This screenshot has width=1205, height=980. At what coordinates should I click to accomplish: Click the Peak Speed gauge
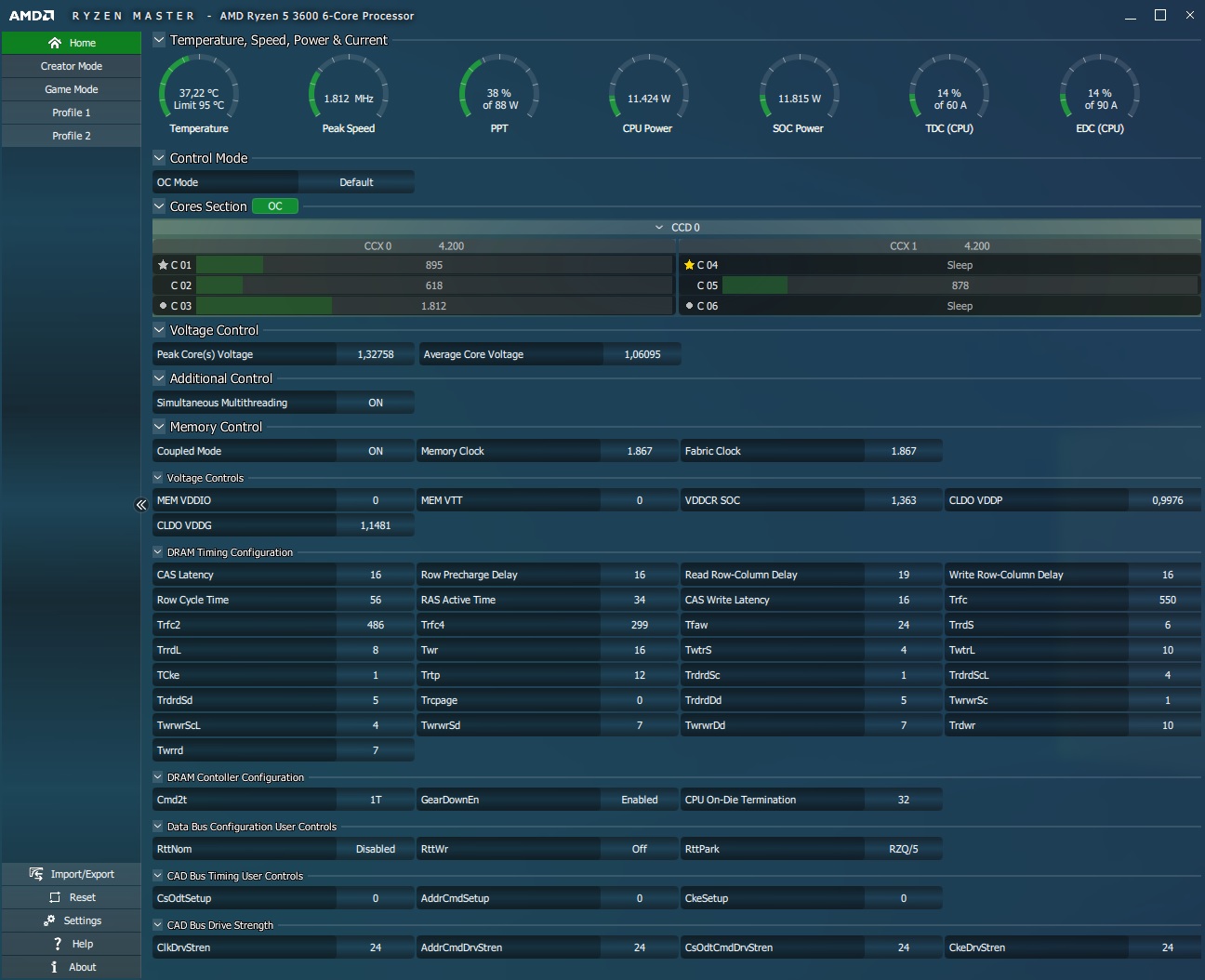(x=349, y=95)
